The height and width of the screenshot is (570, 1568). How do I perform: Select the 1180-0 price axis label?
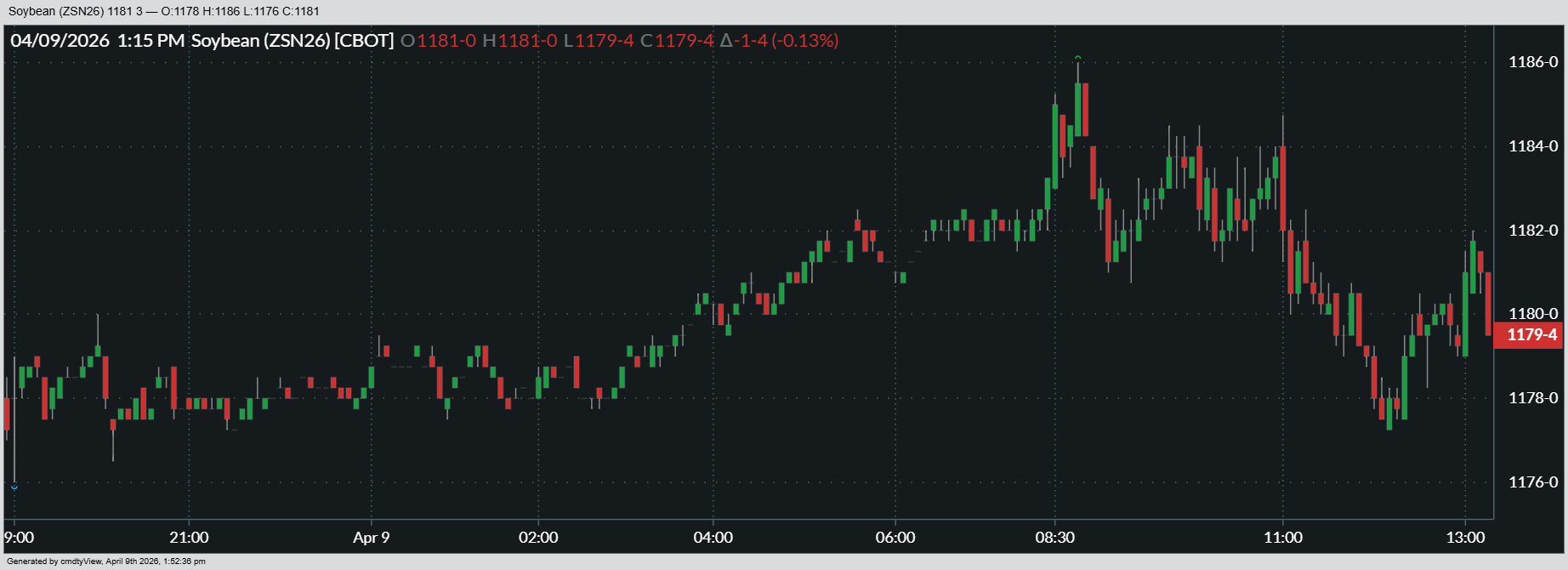click(1533, 314)
